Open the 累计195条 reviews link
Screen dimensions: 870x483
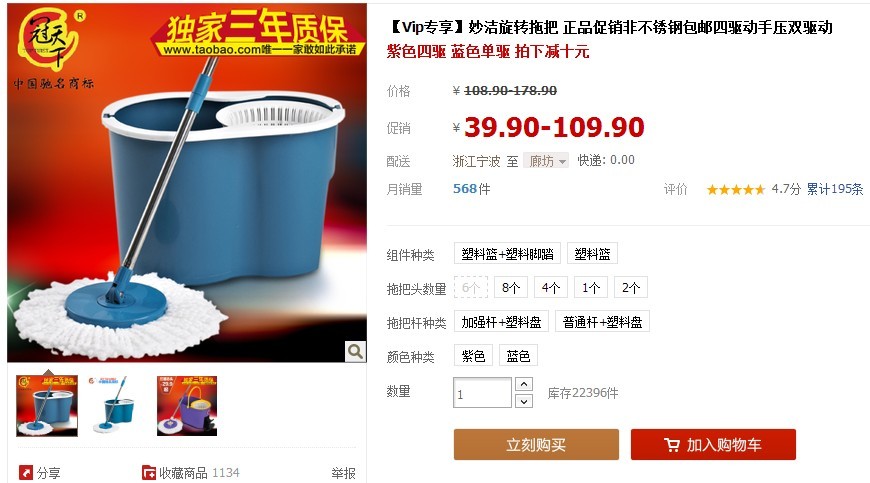[834, 189]
